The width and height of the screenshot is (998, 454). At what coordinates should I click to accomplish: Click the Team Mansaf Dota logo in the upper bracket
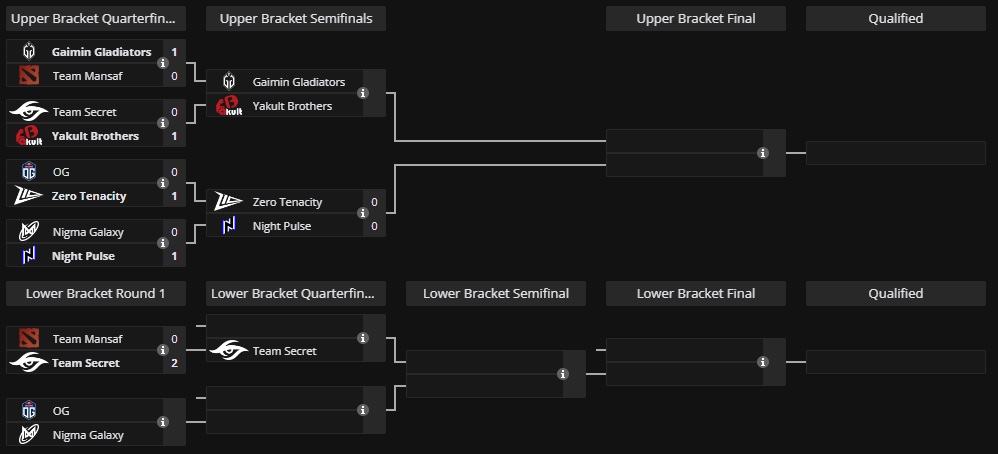28,76
